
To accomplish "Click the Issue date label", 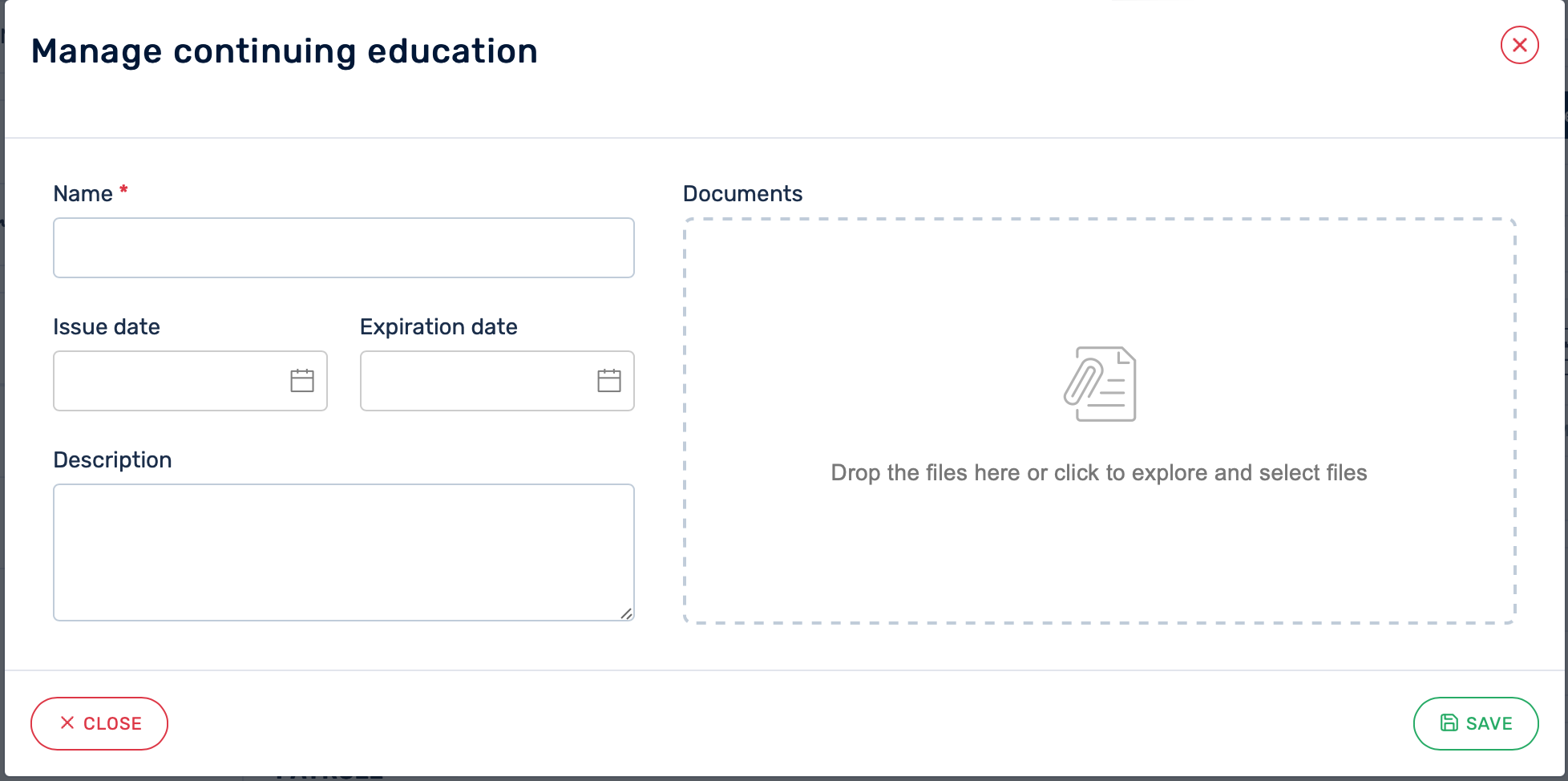I will tap(107, 327).
